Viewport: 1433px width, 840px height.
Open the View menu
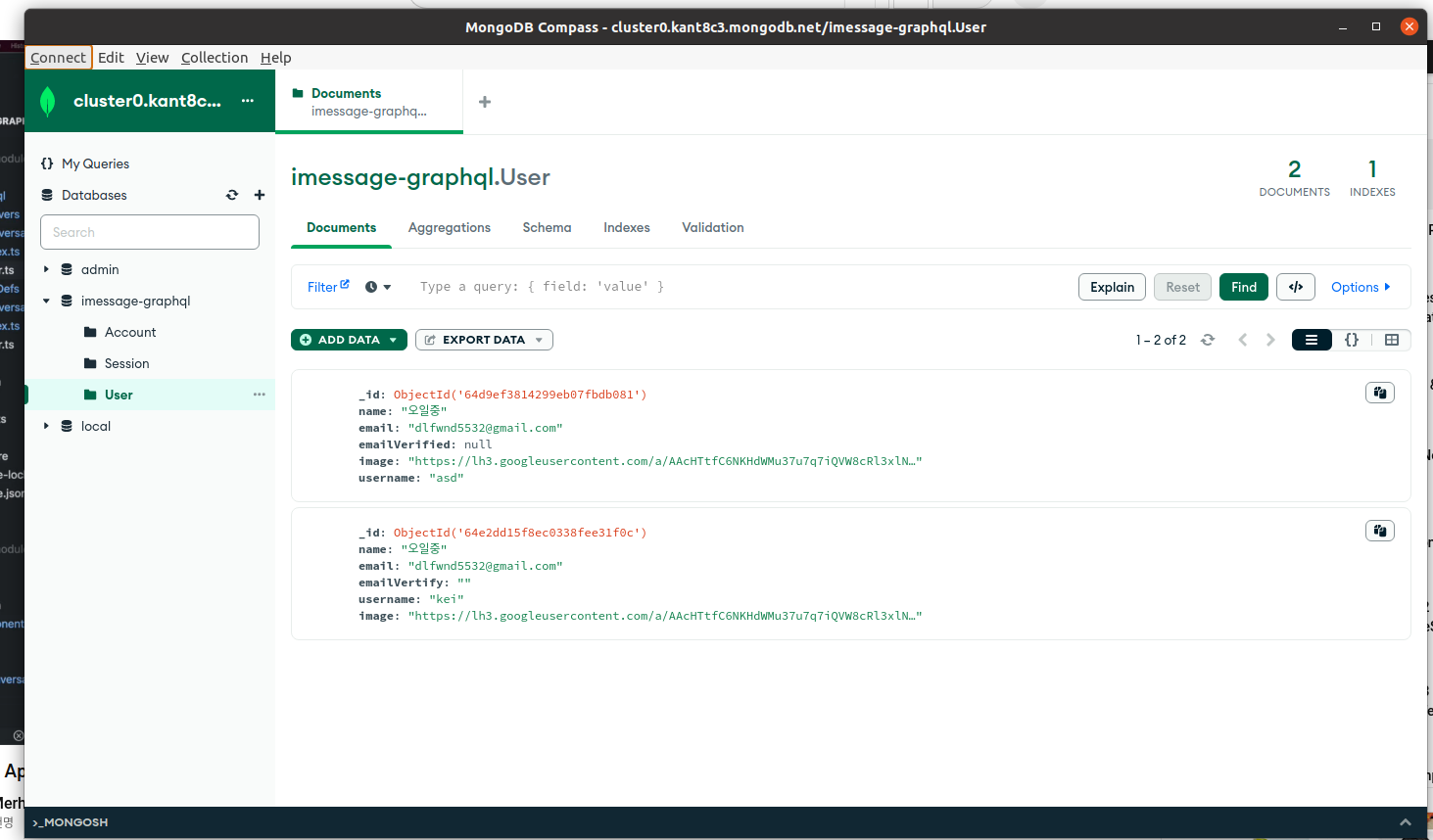(x=152, y=58)
